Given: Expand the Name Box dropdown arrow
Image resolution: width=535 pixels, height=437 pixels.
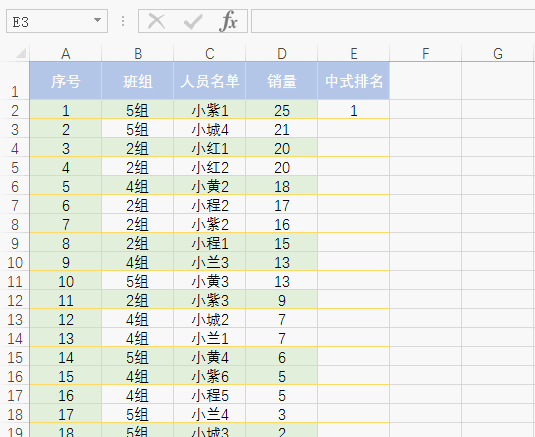Looking at the screenshot, I should point(98,20).
